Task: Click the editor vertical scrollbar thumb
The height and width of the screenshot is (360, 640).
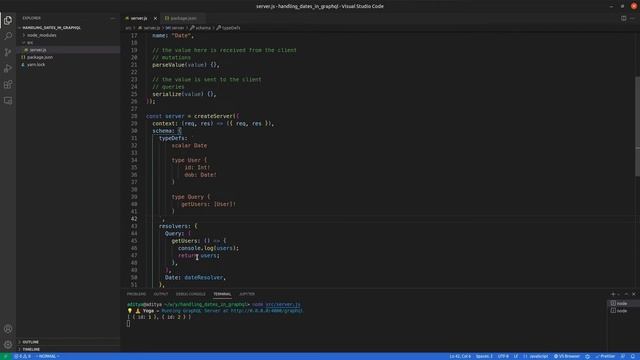Action: coord(637,127)
